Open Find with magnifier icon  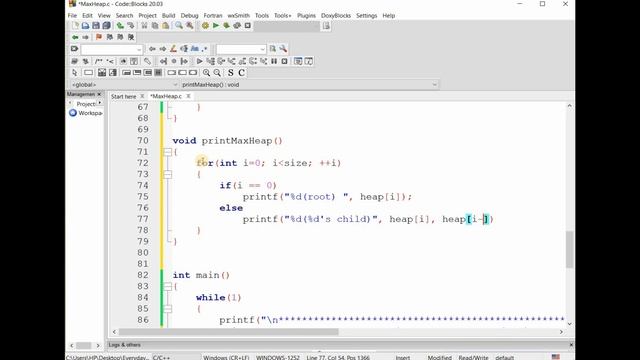coord(179,26)
